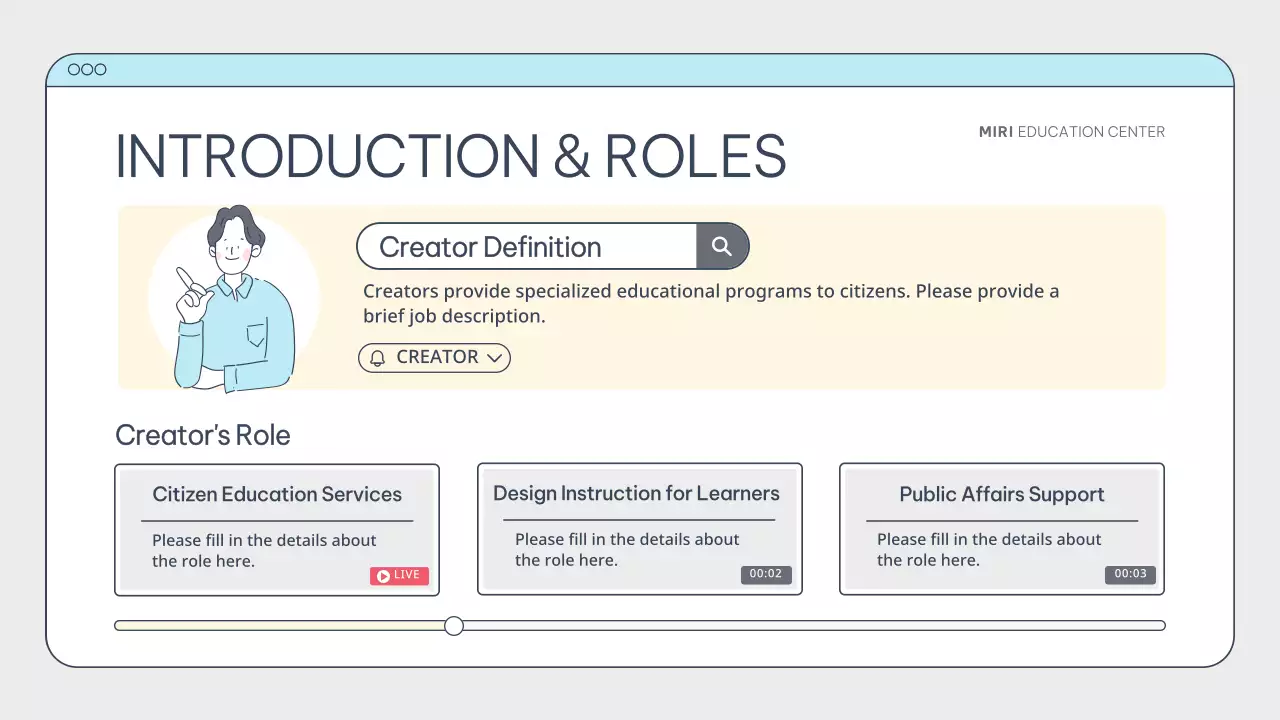1280x720 pixels.
Task: Open the chevron next to CREATOR
Action: pos(495,357)
